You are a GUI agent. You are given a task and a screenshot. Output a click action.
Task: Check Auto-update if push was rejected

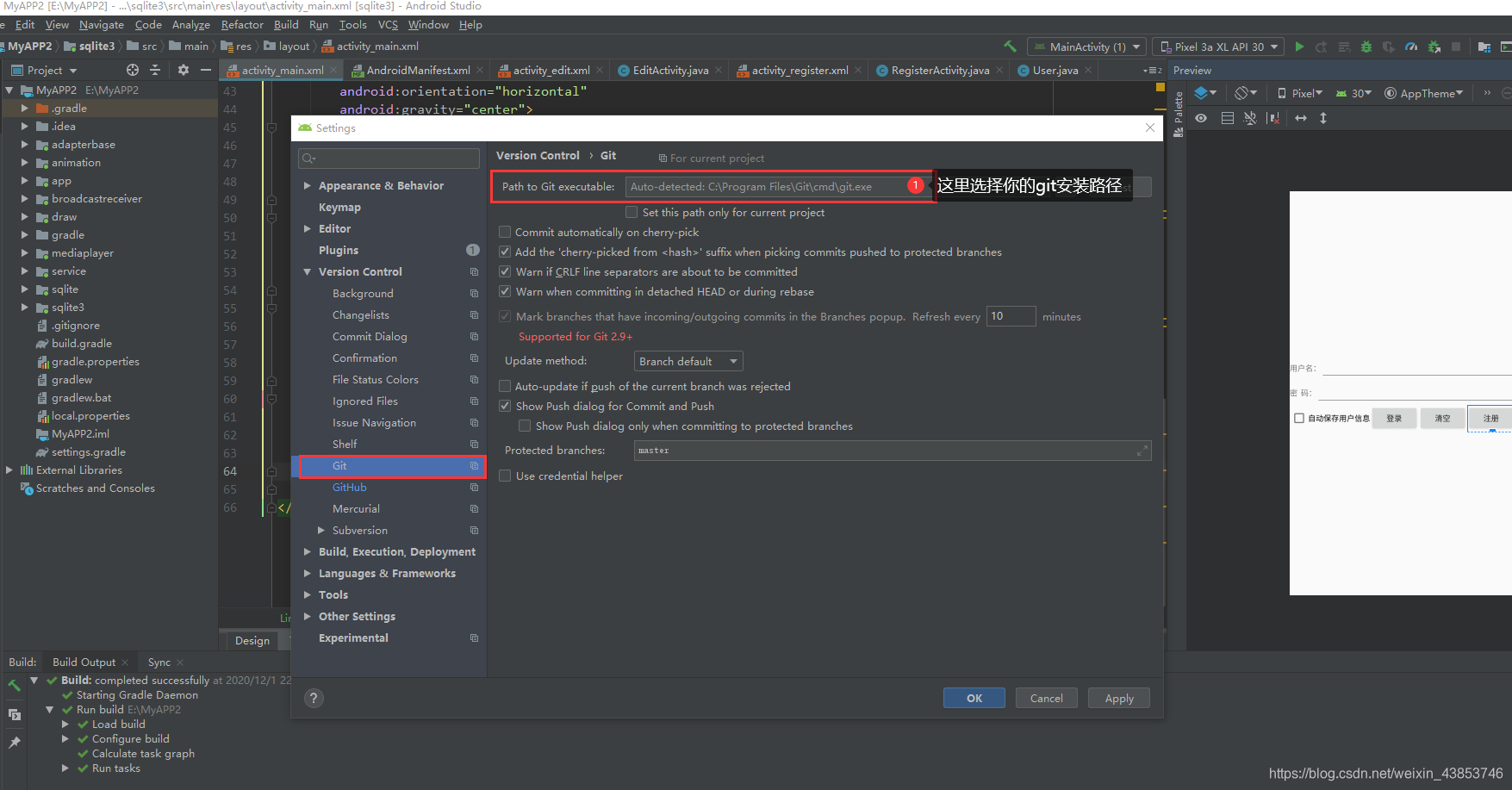click(505, 386)
